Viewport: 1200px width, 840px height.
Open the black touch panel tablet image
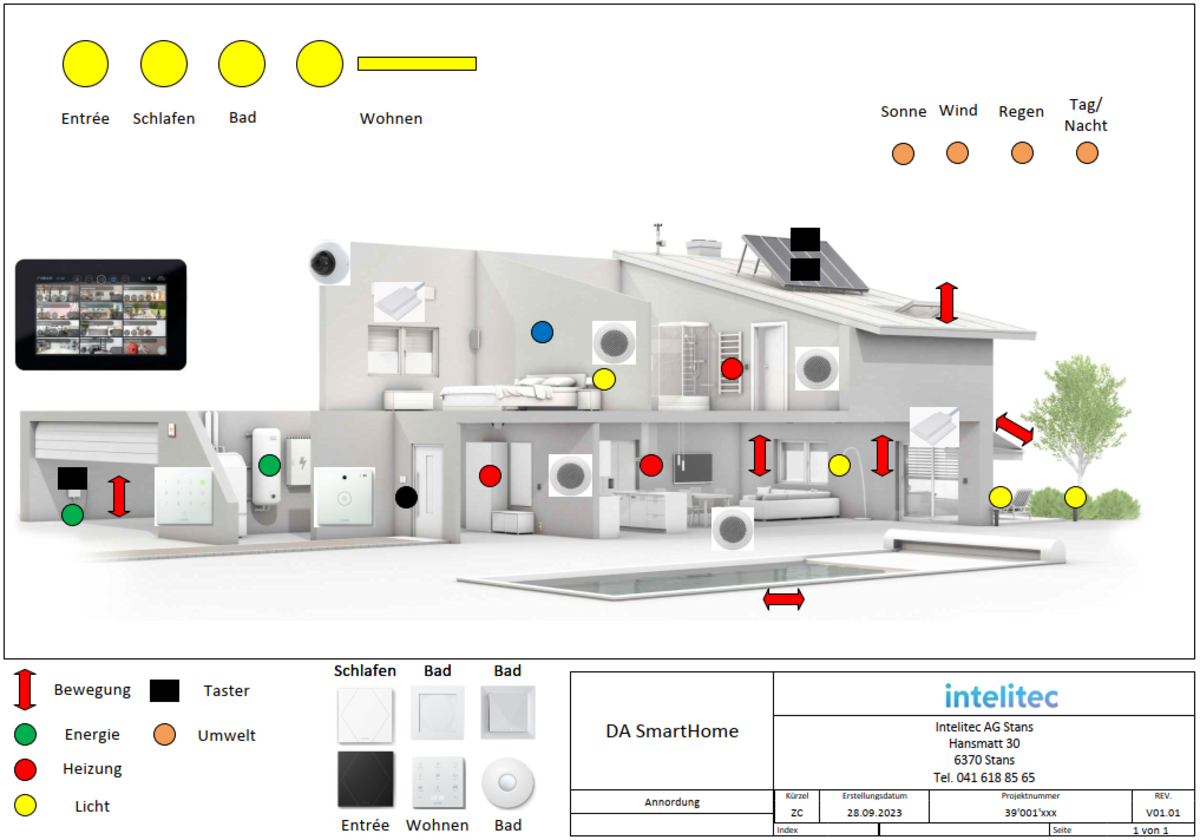pos(101,315)
